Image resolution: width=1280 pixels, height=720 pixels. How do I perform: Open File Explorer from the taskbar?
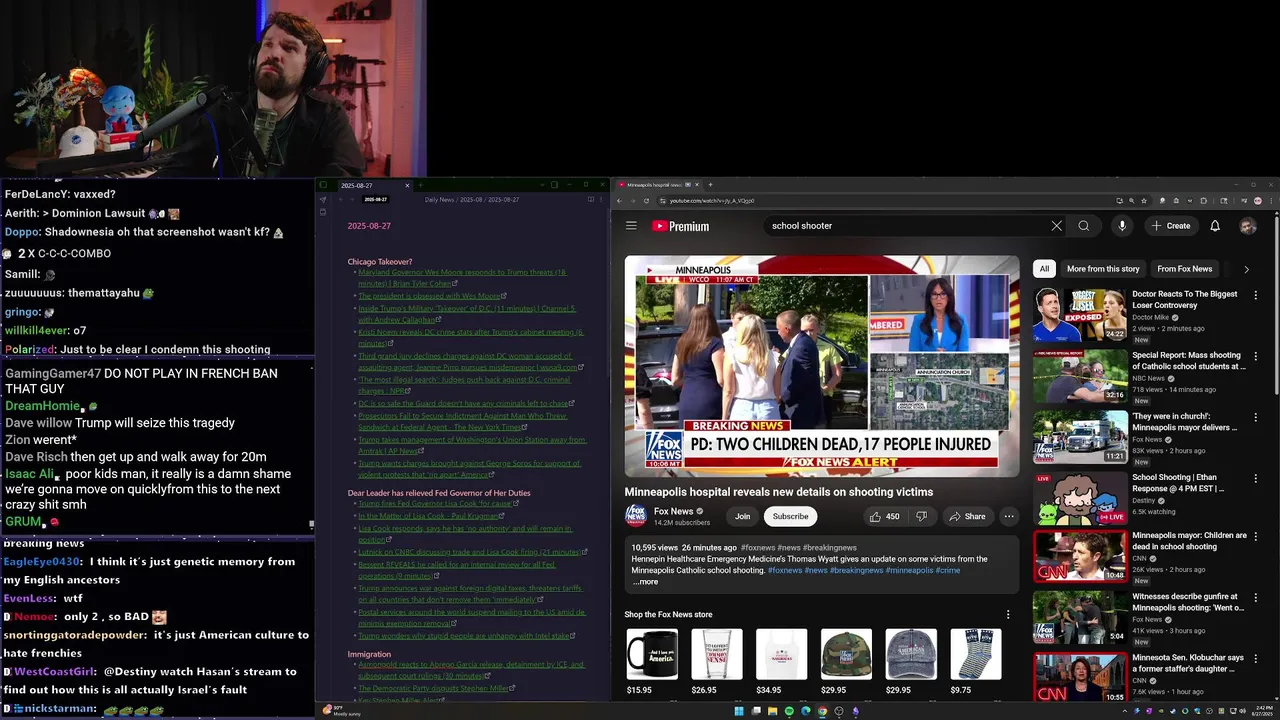point(772,711)
